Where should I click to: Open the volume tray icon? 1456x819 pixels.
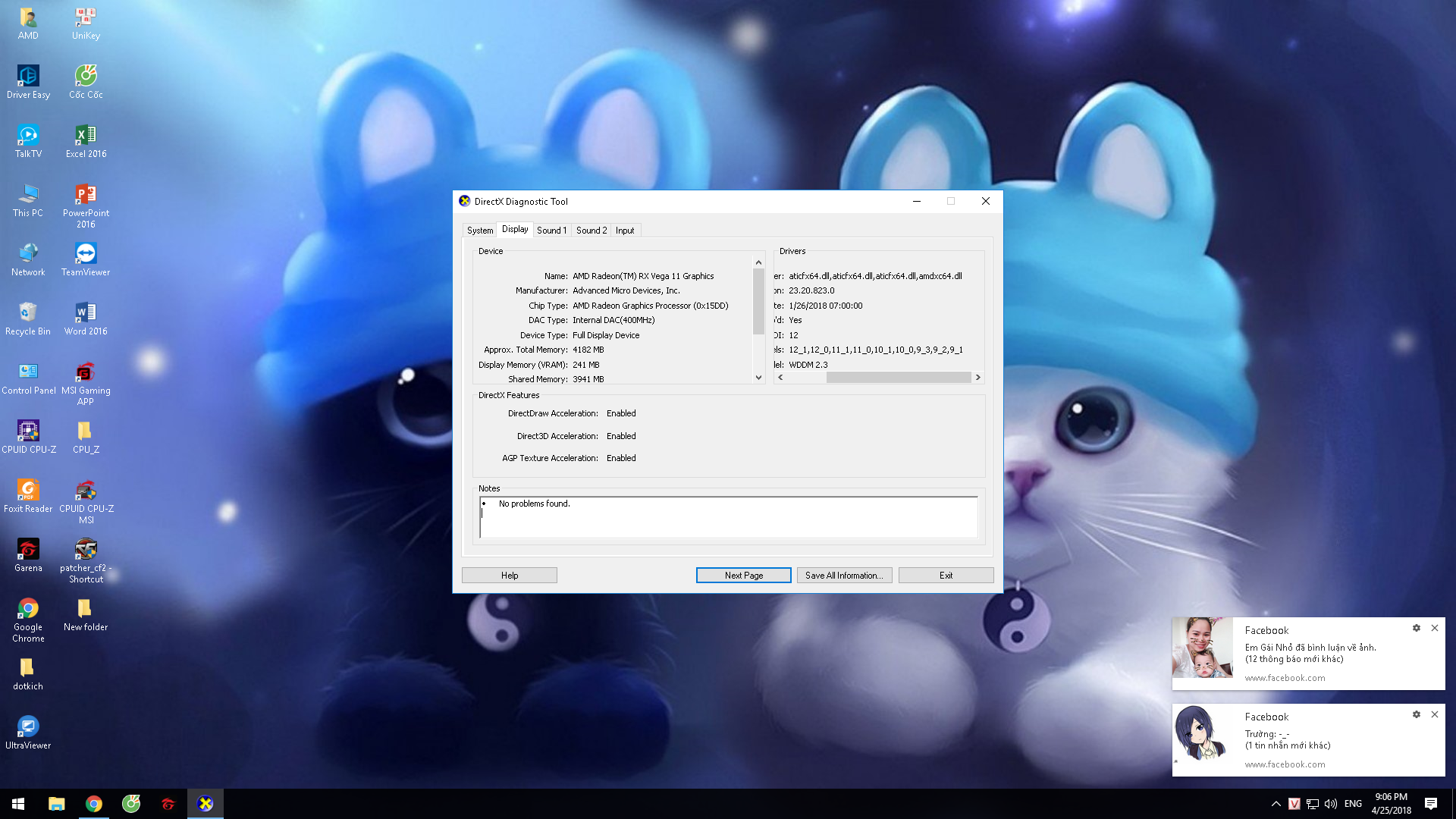(x=1331, y=804)
